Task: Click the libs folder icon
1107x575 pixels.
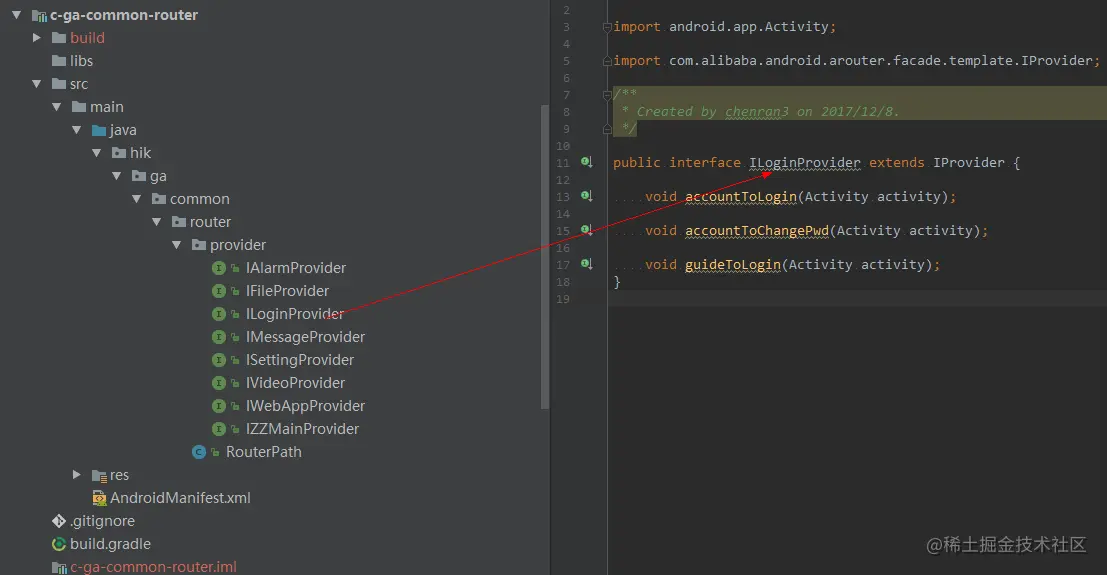Action: 59,61
